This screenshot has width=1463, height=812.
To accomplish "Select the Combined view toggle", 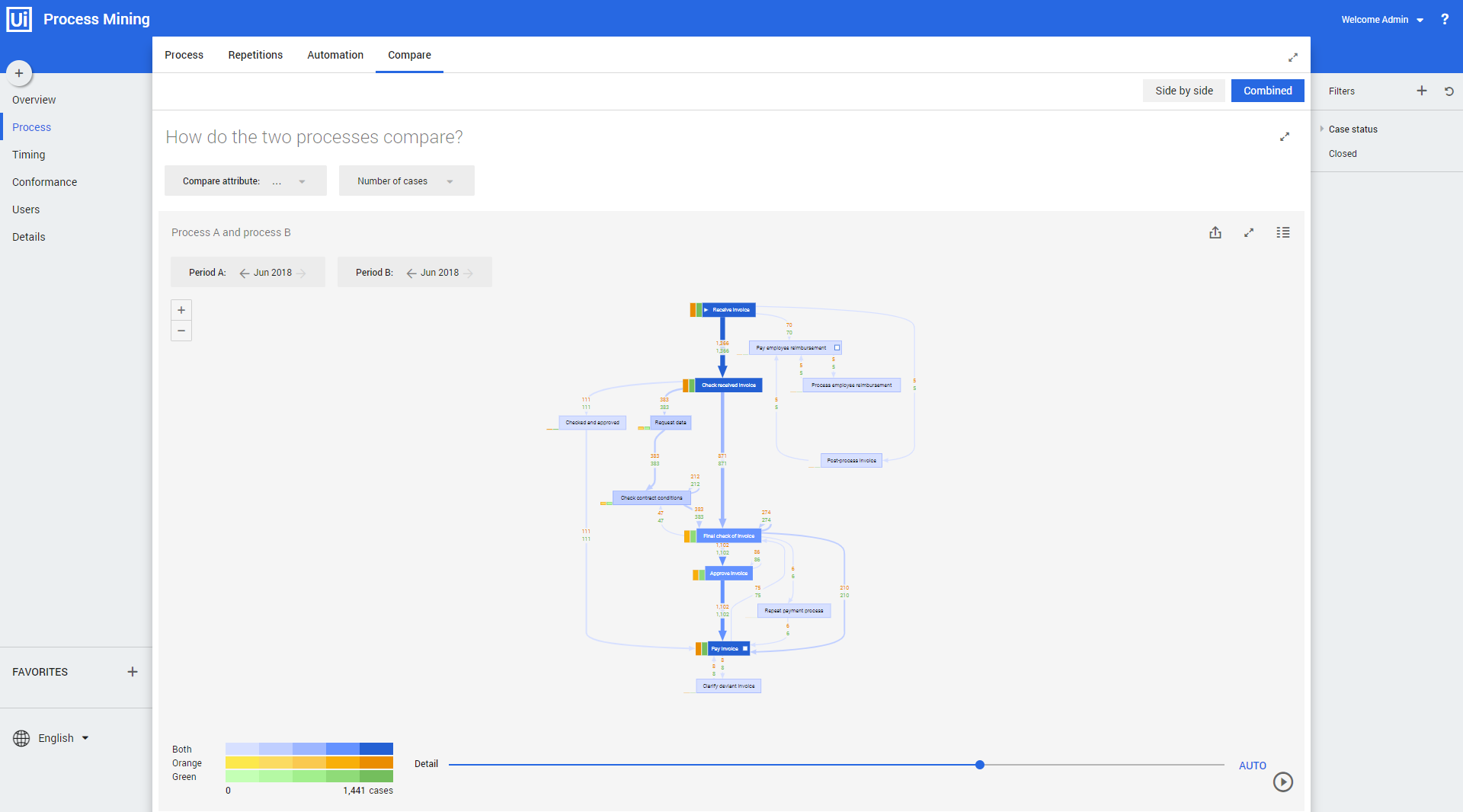I will (1267, 91).
